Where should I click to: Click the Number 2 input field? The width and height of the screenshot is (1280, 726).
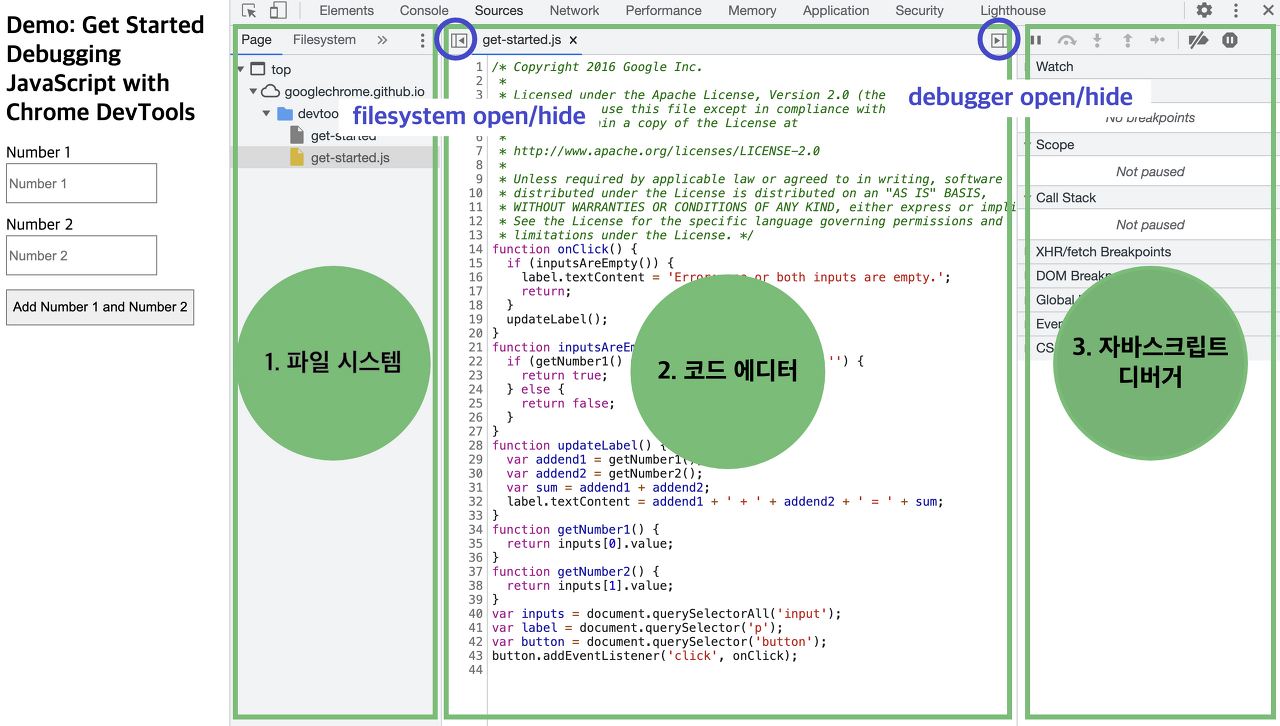pyautogui.click(x=82, y=256)
